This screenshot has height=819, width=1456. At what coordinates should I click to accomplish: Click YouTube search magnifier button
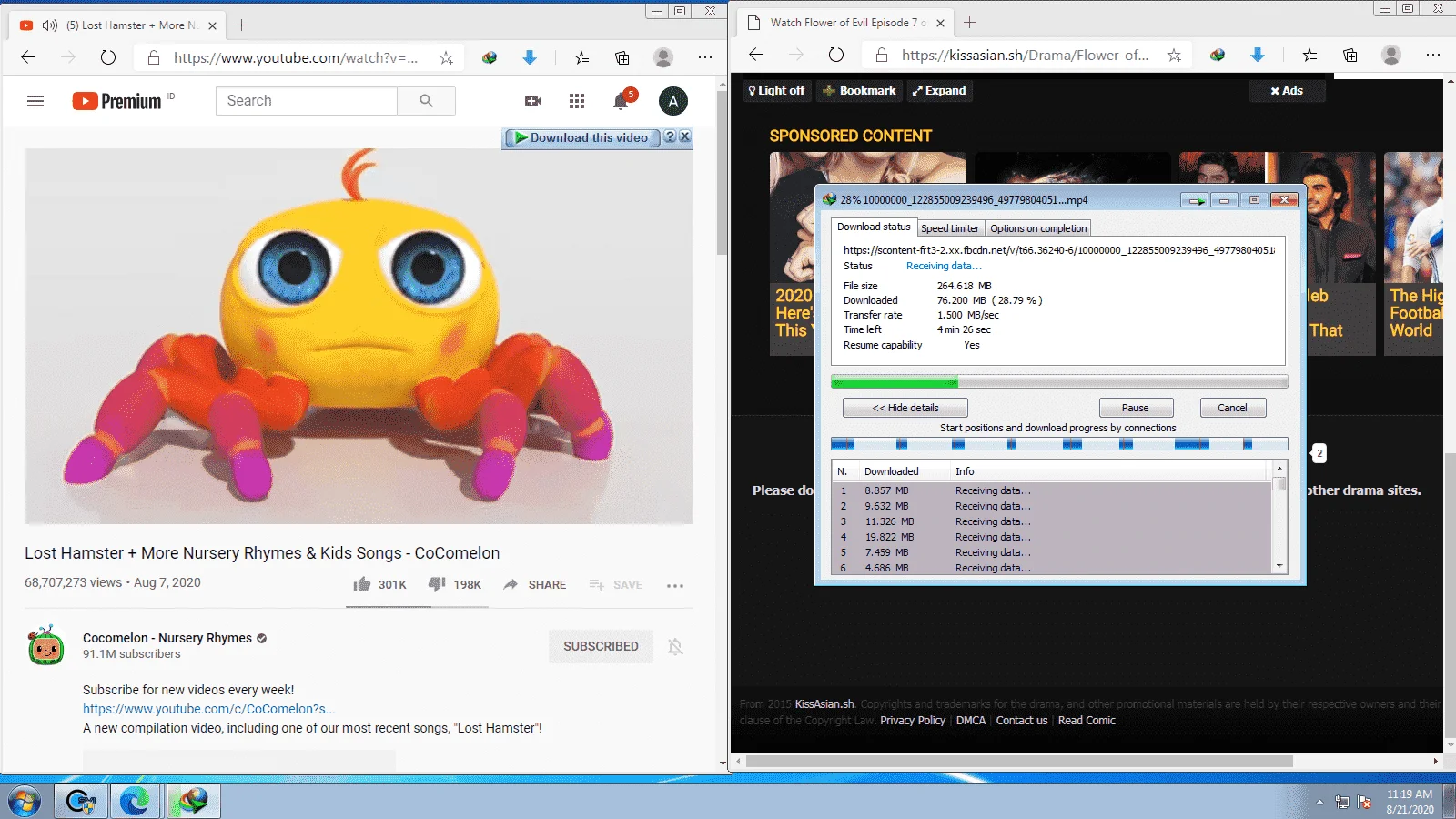click(x=426, y=101)
